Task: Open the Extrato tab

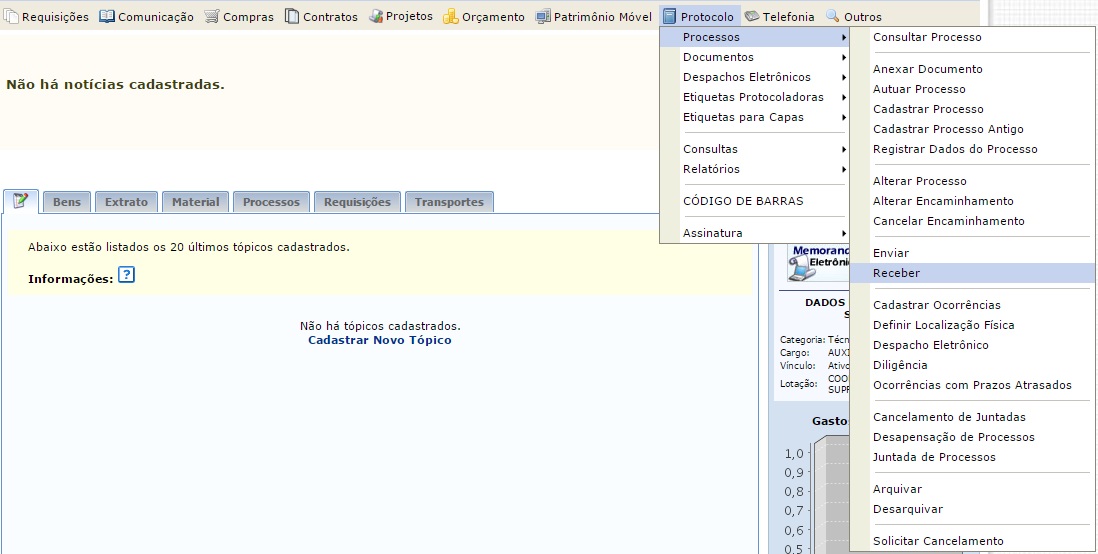Action: 126,202
